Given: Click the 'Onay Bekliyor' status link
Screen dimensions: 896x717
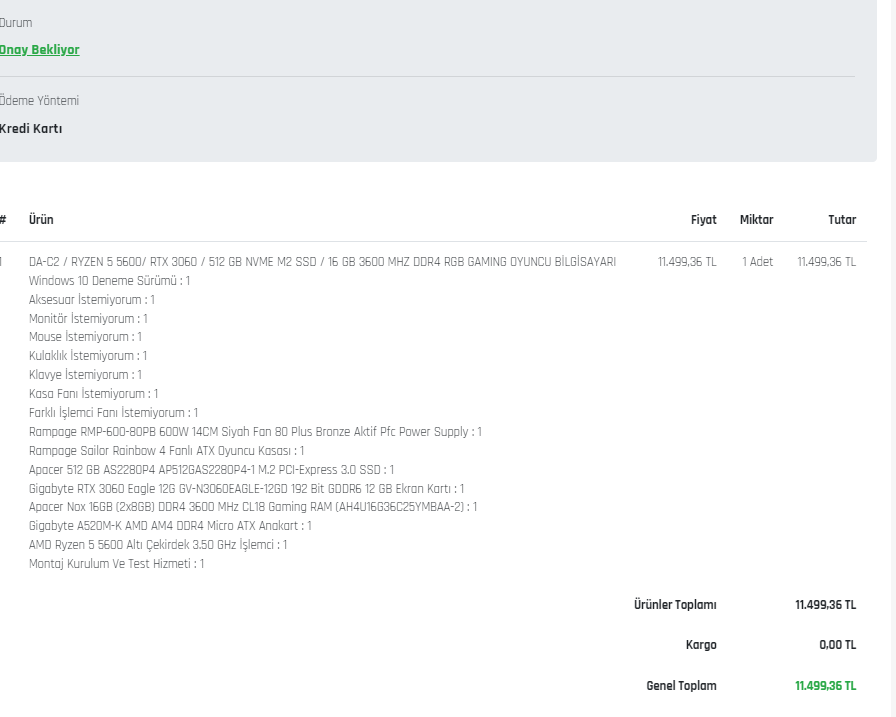Looking at the screenshot, I should [x=39, y=50].
